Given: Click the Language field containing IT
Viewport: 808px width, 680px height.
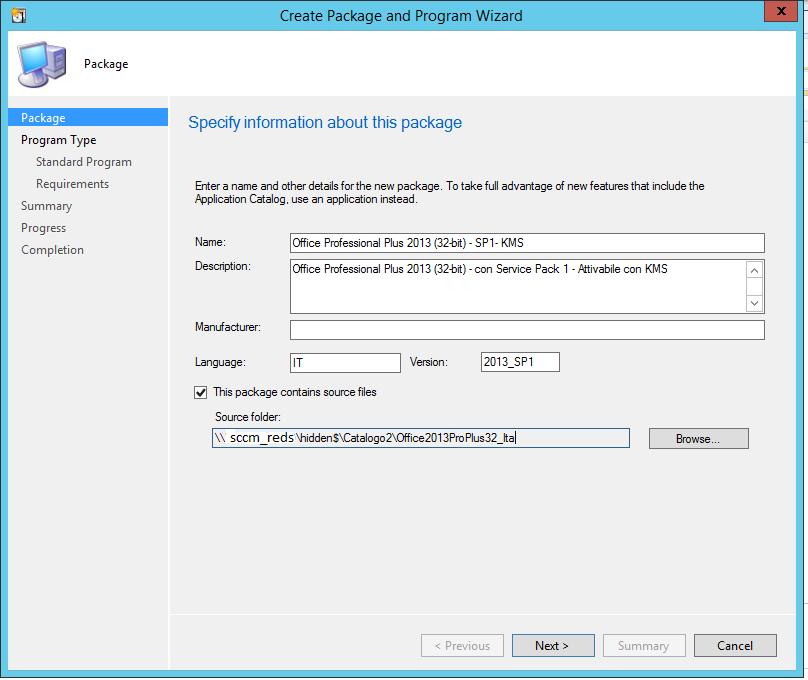Looking at the screenshot, I should point(345,363).
